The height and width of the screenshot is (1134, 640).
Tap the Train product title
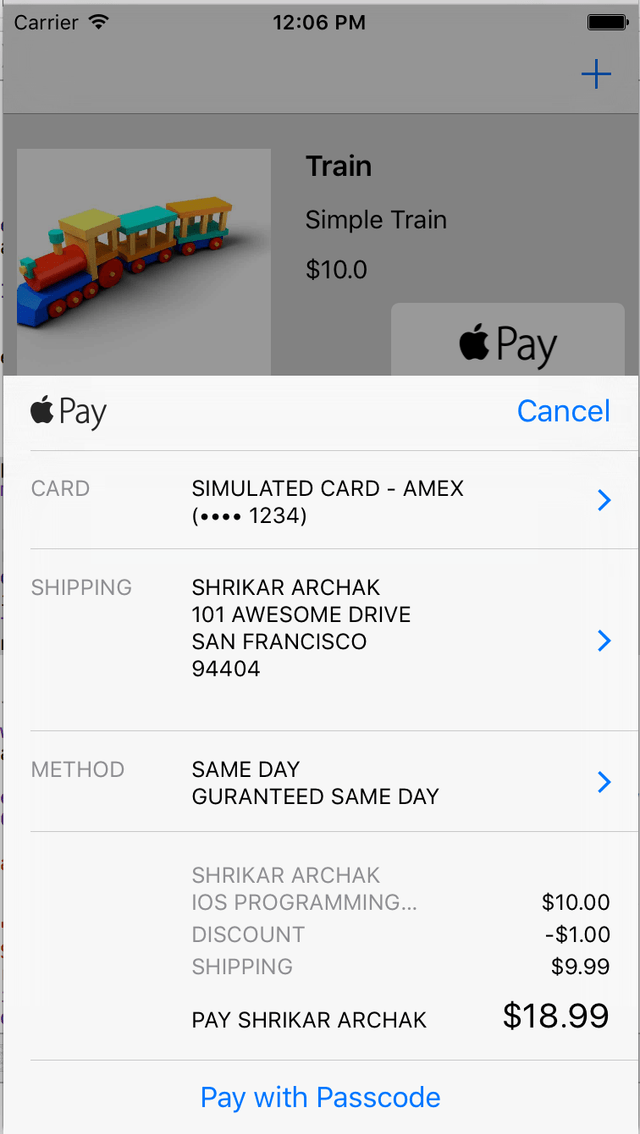[x=338, y=166]
